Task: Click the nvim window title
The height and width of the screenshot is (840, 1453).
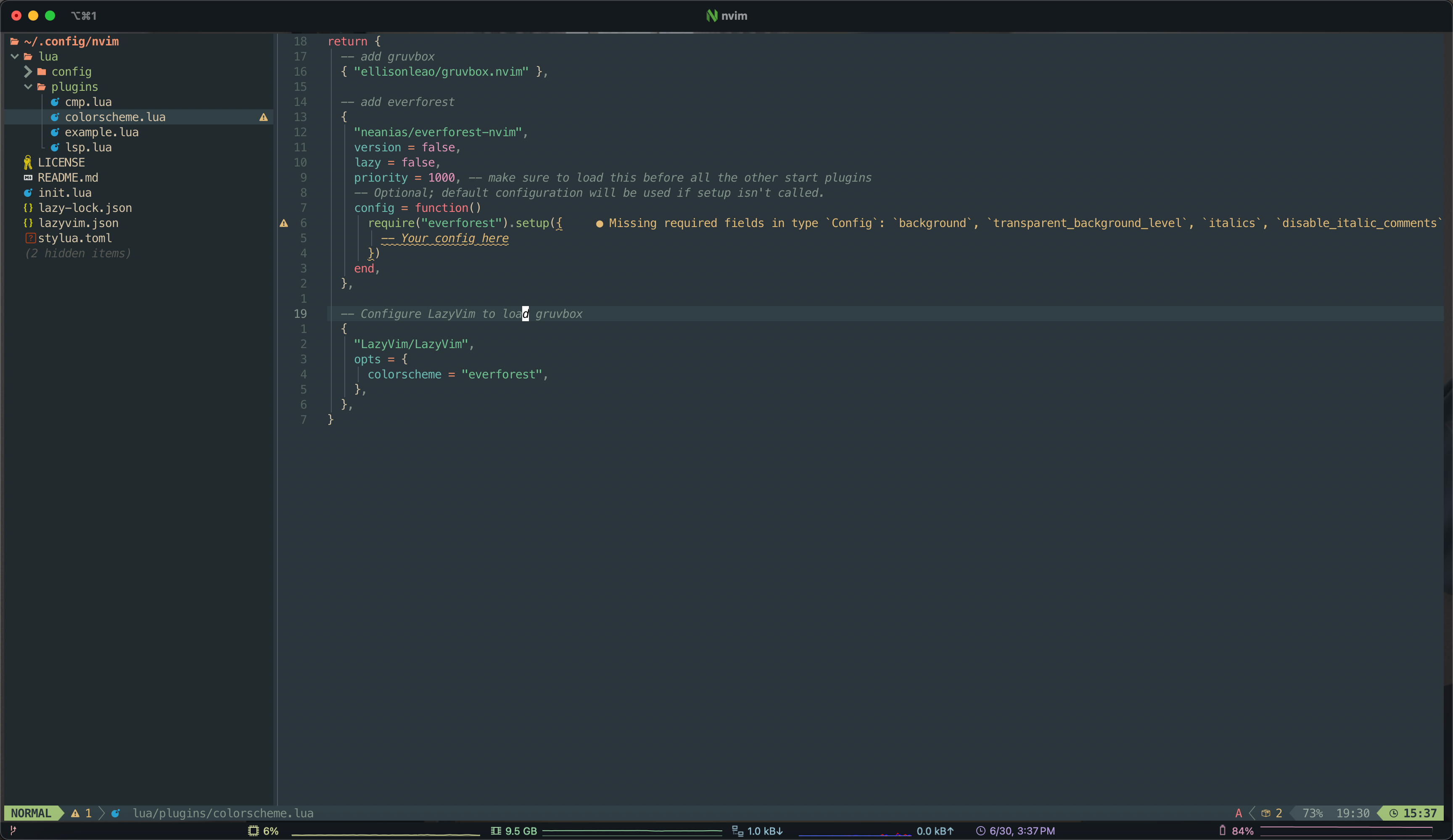Action: pos(726,16)
